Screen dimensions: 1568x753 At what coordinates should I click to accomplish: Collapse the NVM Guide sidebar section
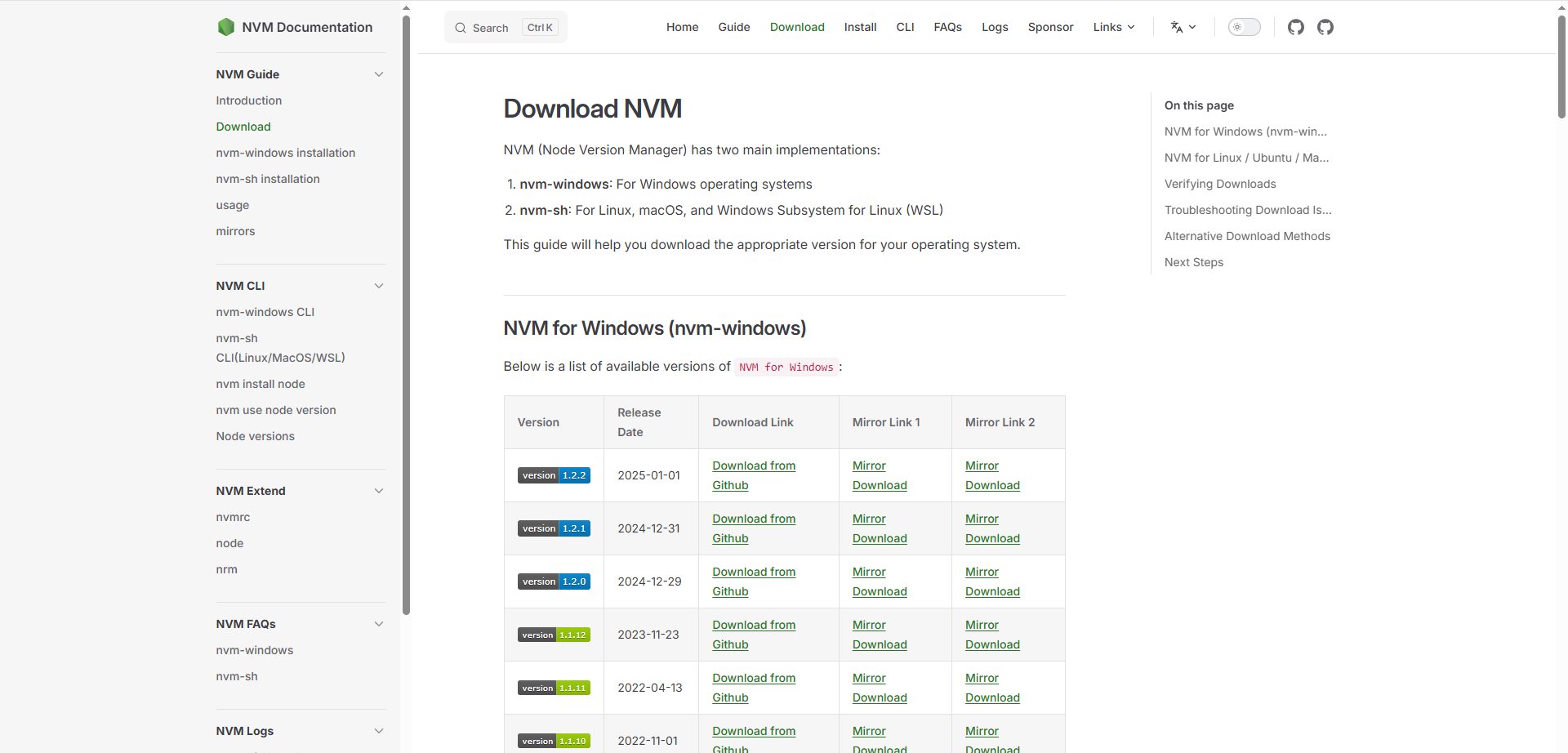tap(379, 74)
